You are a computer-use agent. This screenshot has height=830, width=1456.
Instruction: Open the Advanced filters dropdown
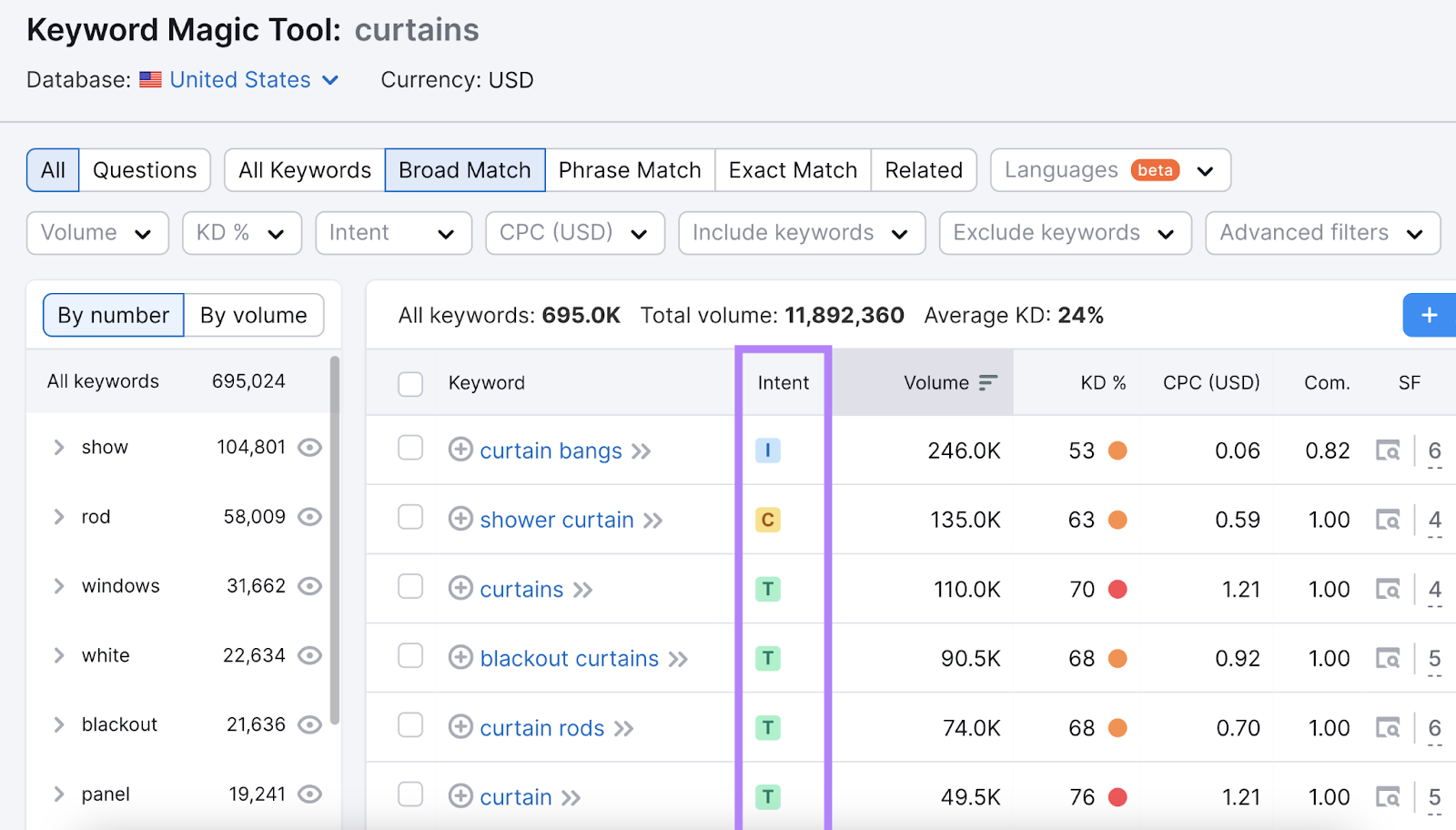pos(1321,233)
